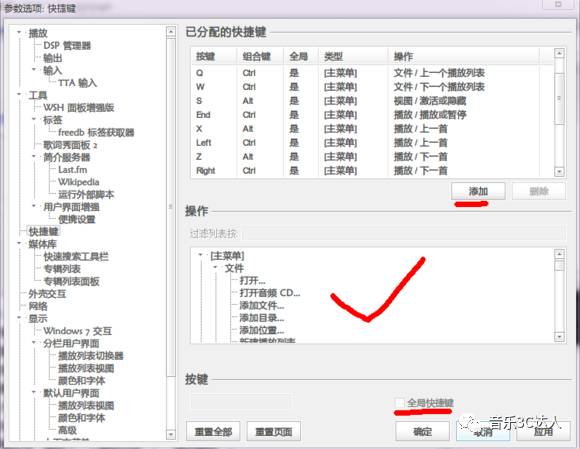The width and height of the screenshot is (580, 449).
Task: Select the Wikipedia tree entry
Action: pos(78,182)
